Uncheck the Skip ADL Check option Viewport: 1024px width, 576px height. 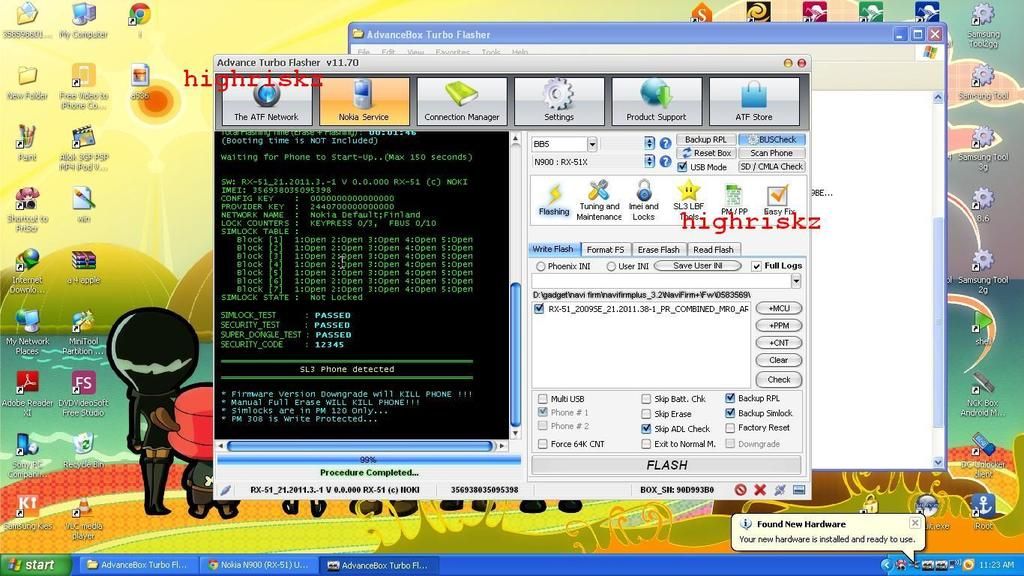(647, 428)
